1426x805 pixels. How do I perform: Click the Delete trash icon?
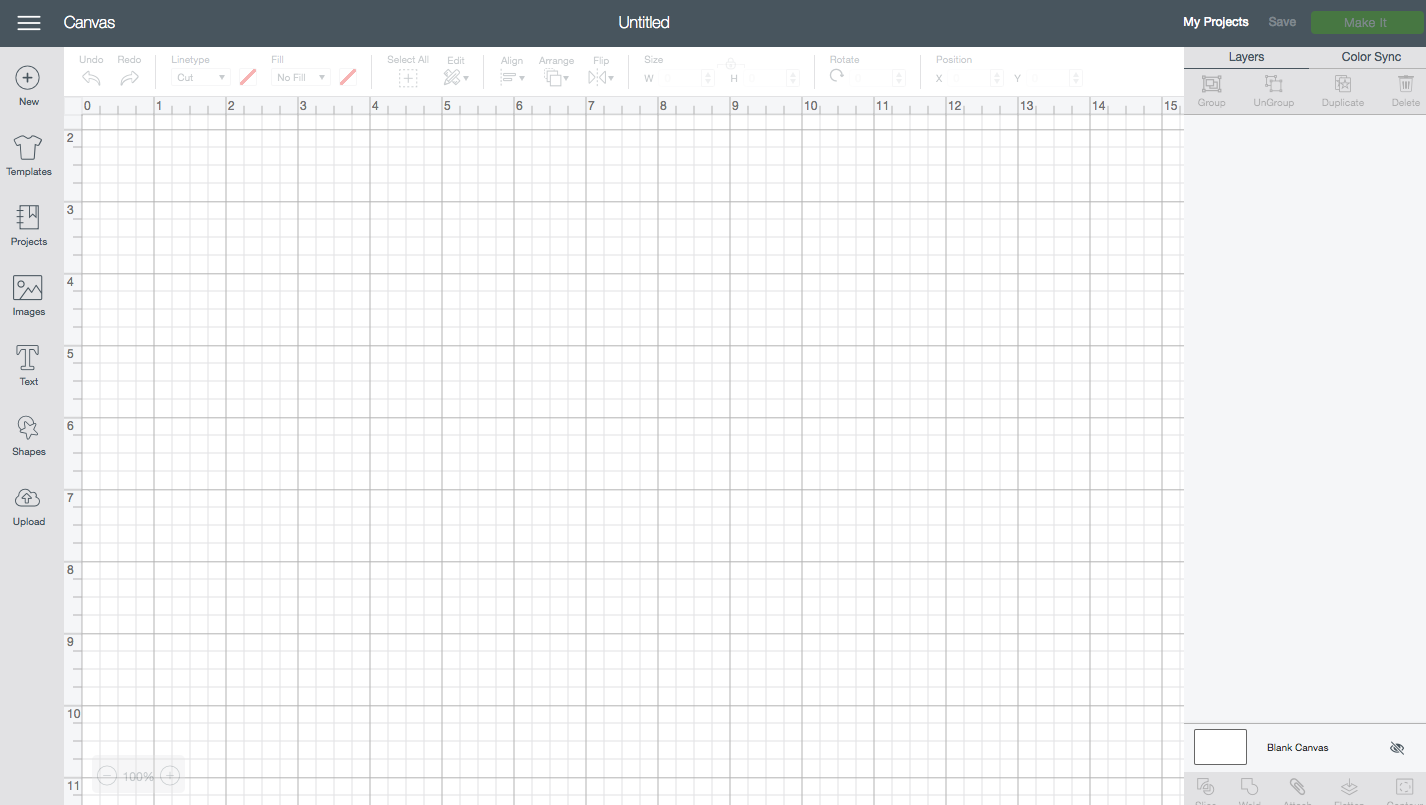[1405, 85]
